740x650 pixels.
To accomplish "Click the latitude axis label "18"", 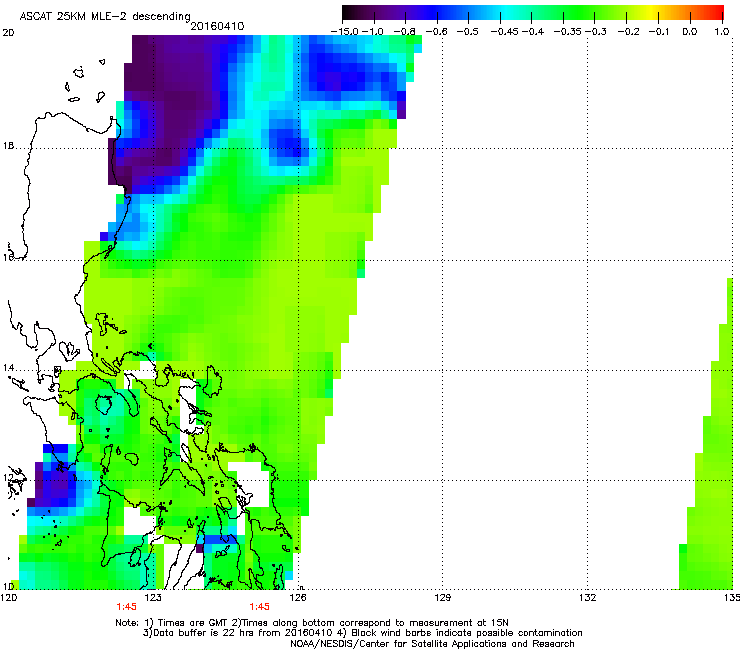I will point(8,146).
